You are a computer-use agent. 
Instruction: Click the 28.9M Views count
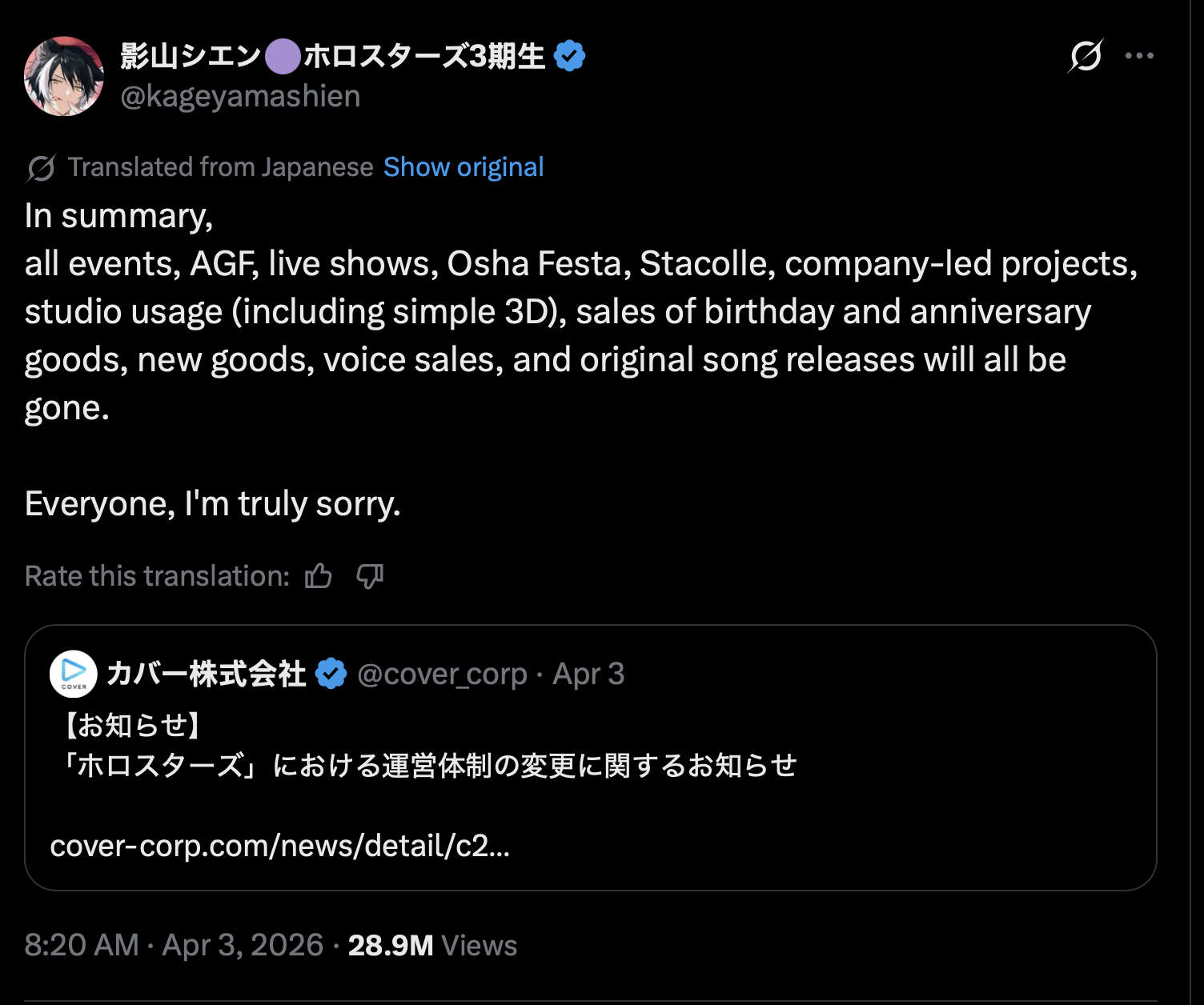[x=432, y=945]
